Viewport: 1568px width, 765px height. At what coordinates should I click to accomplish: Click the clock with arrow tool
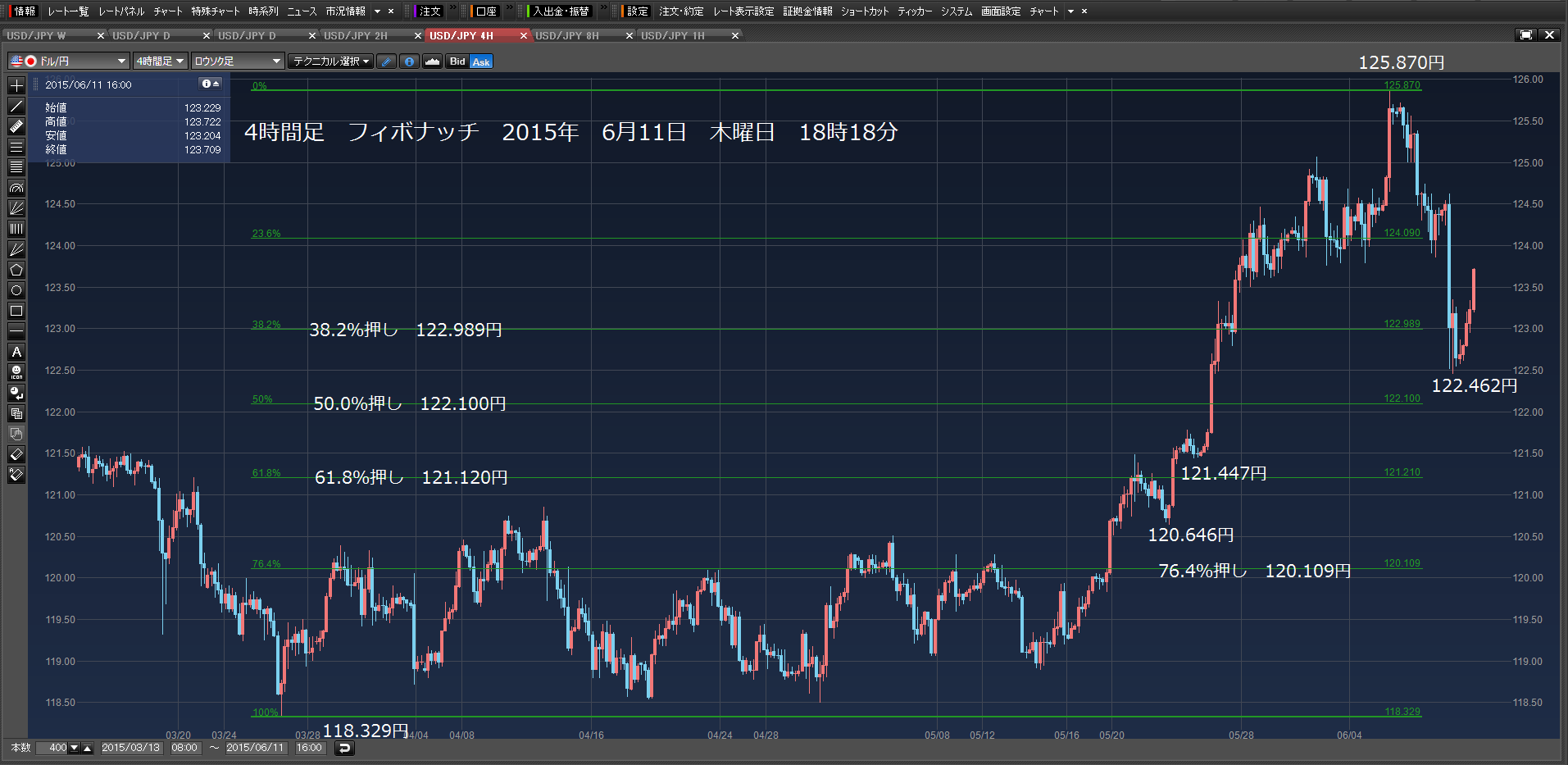16,393
